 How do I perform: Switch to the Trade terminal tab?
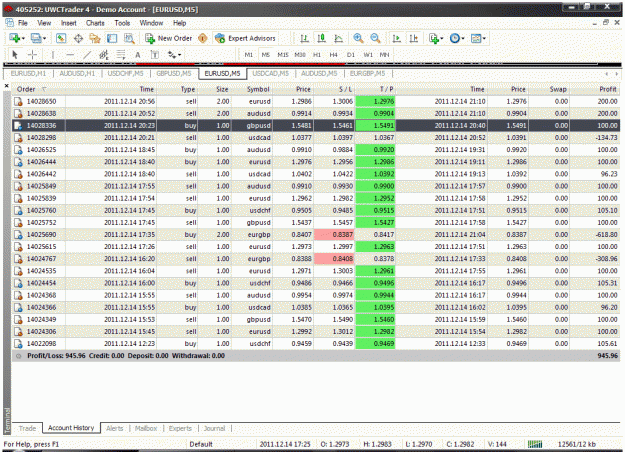coord(27,428)
